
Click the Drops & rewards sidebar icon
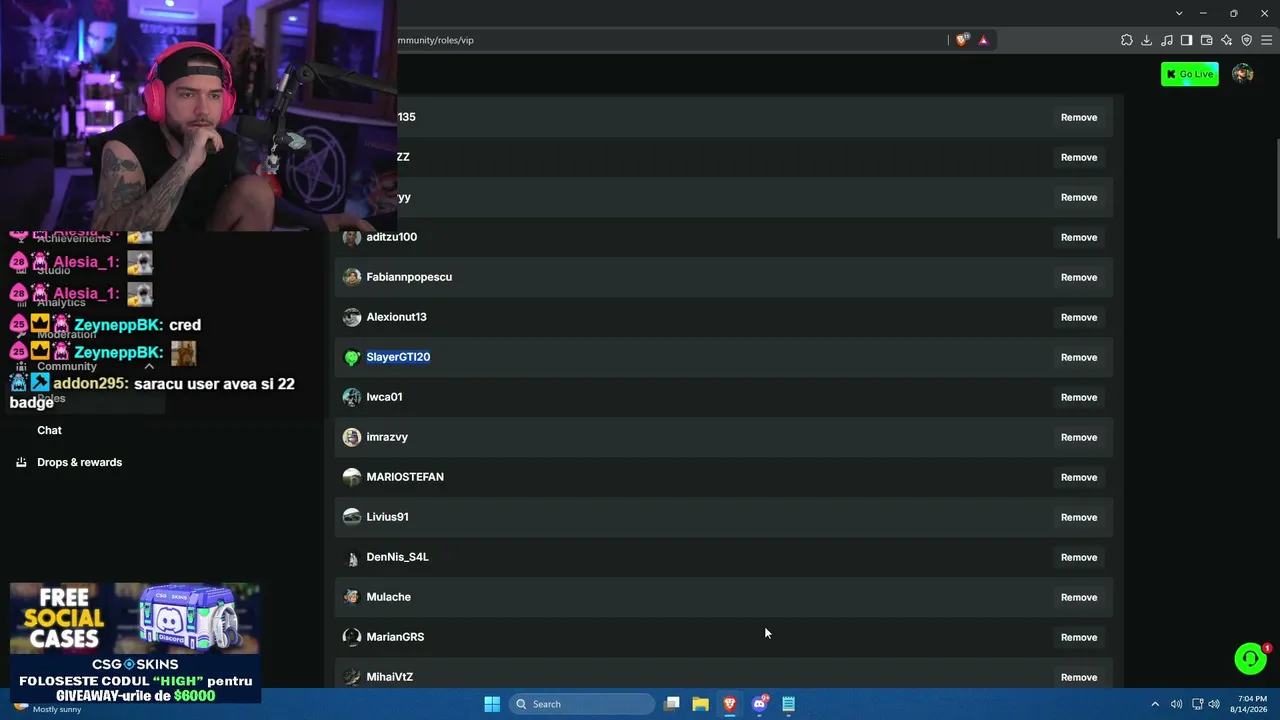click(x=21, y=462)
